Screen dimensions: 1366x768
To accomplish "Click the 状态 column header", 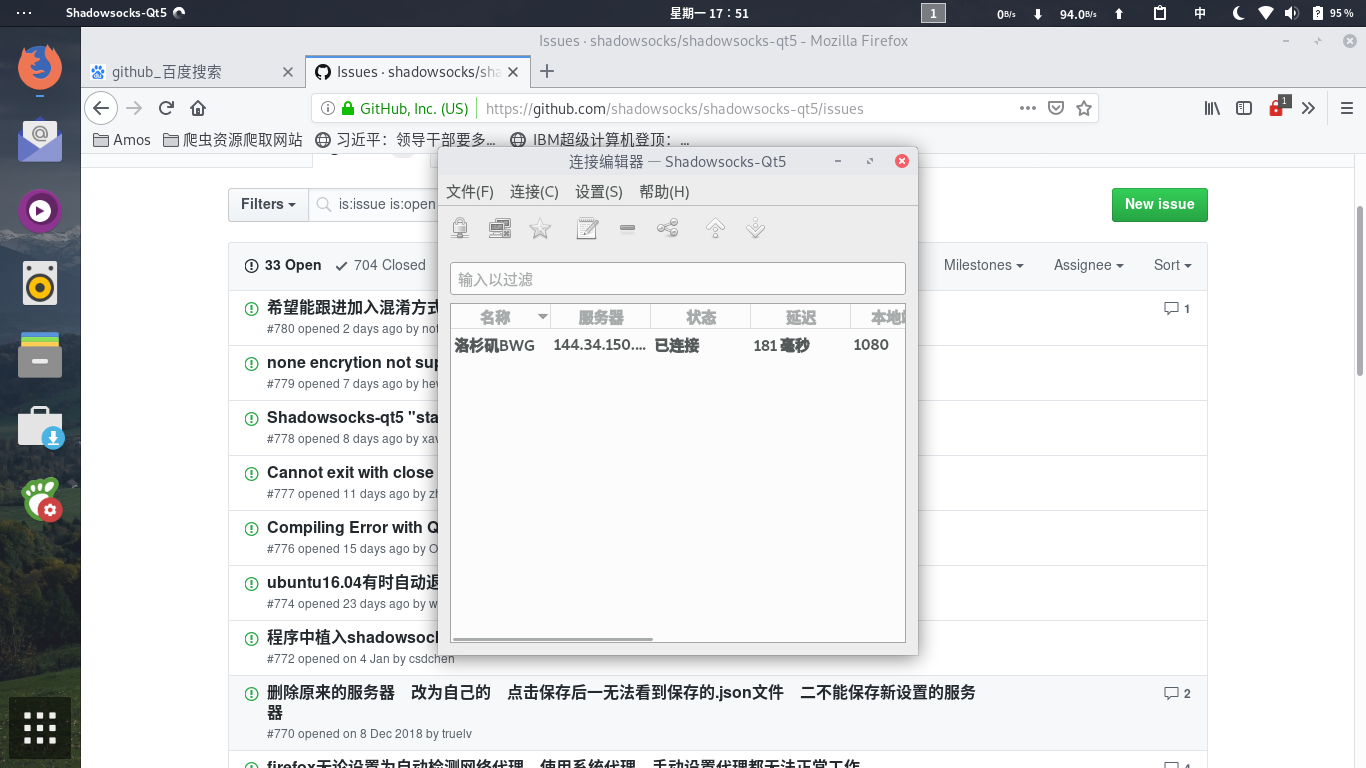I will [x=700, y=317].
